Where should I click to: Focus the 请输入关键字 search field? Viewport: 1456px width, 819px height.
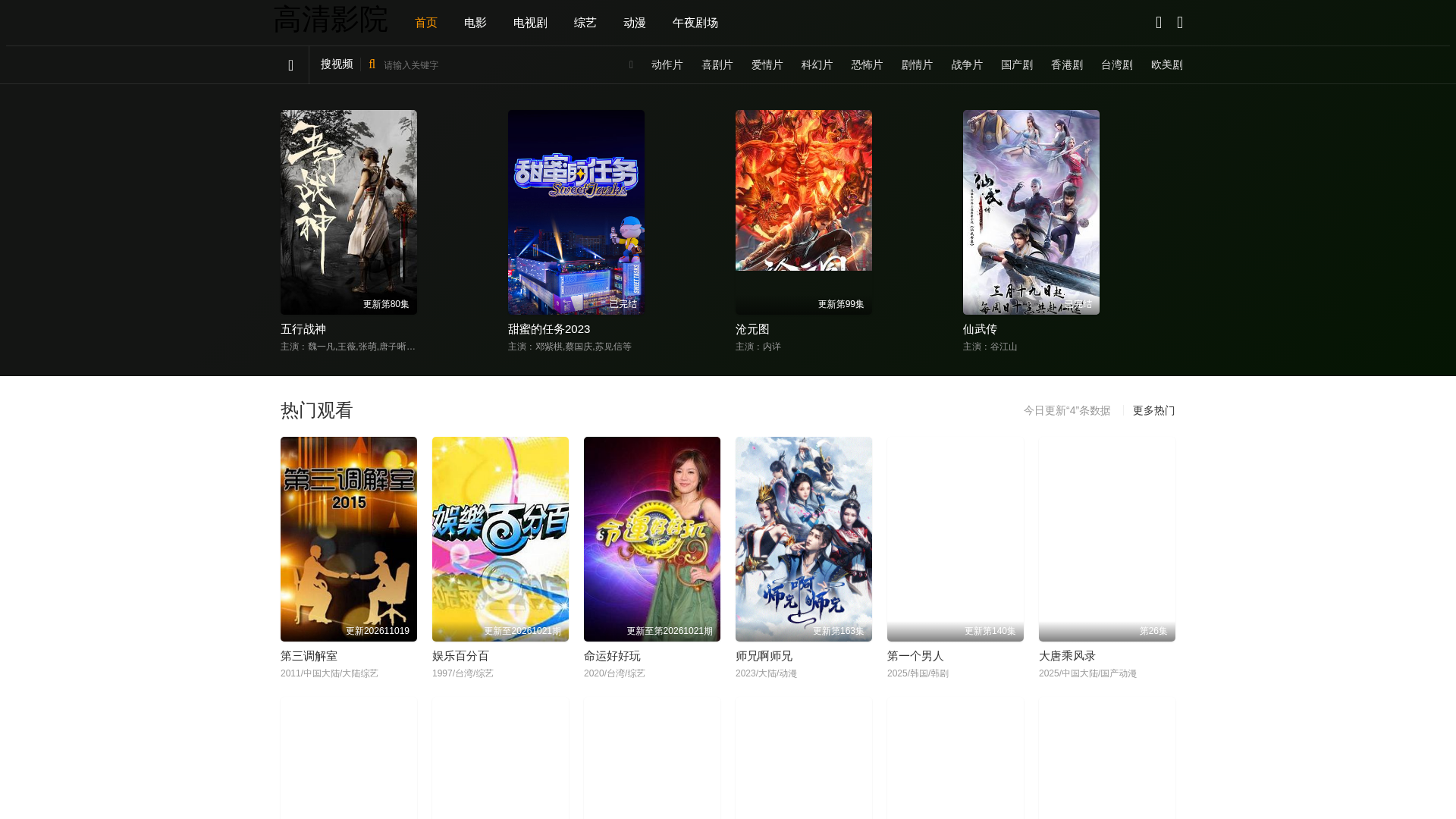click(x=500, y=65)
